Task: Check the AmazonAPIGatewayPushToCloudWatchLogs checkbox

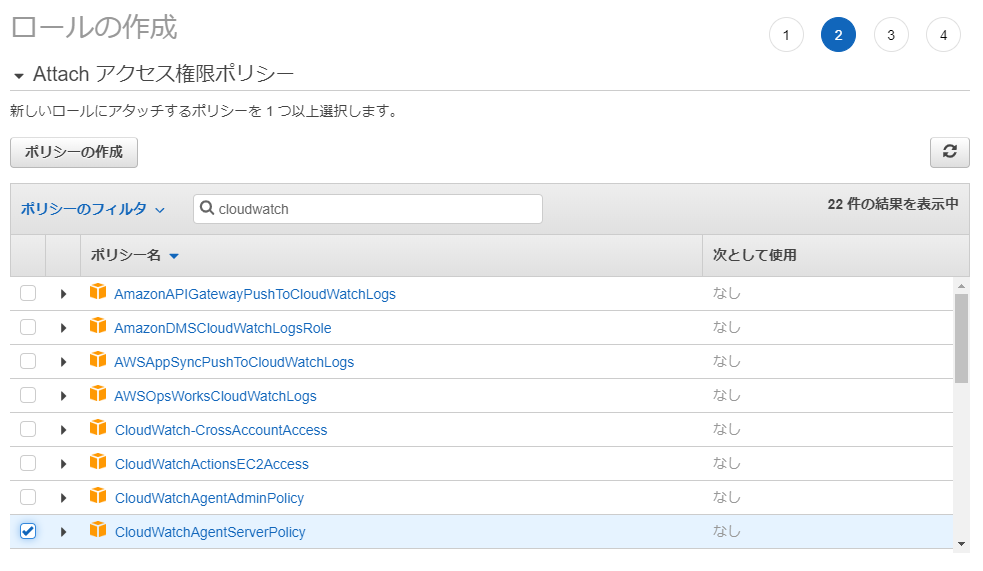Action: [x=28, y=293]
